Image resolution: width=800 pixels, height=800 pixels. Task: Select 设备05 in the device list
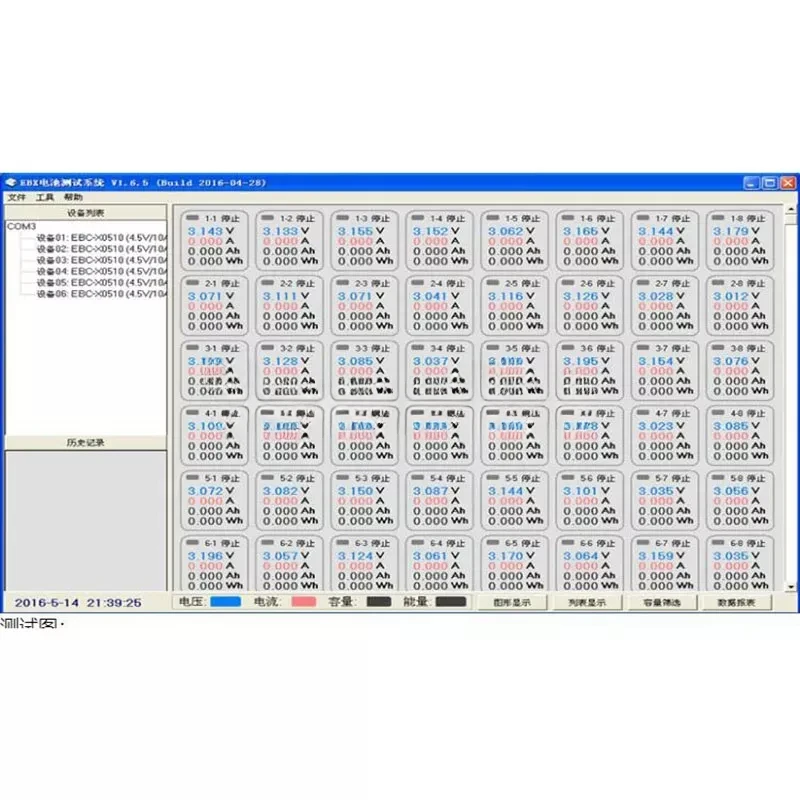[102, 283]
